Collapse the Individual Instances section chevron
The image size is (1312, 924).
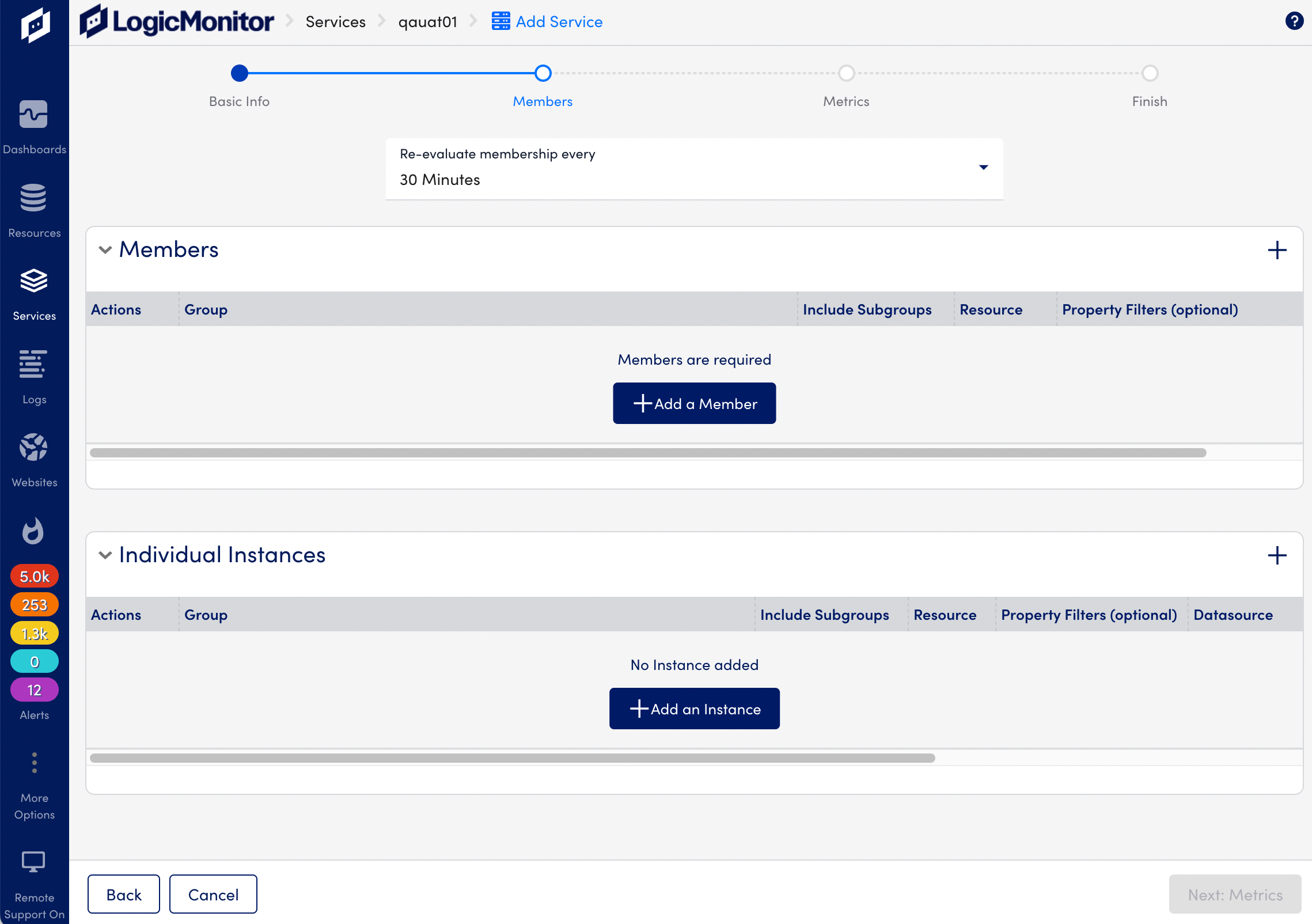point(105,555)
